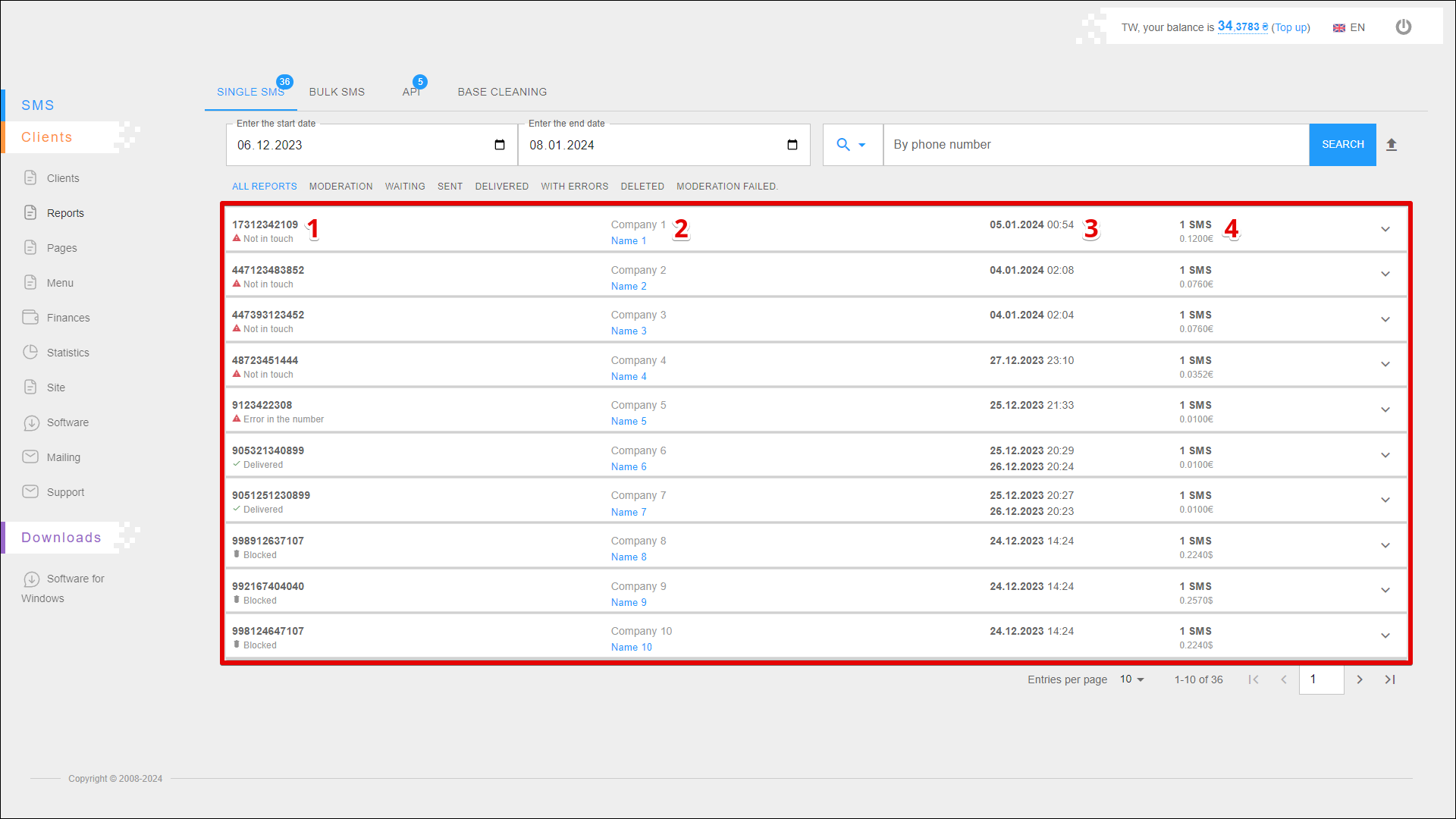Click the By phone number search field
This screenshot has width=1456, height=819.
click(x=1095, y=145)
